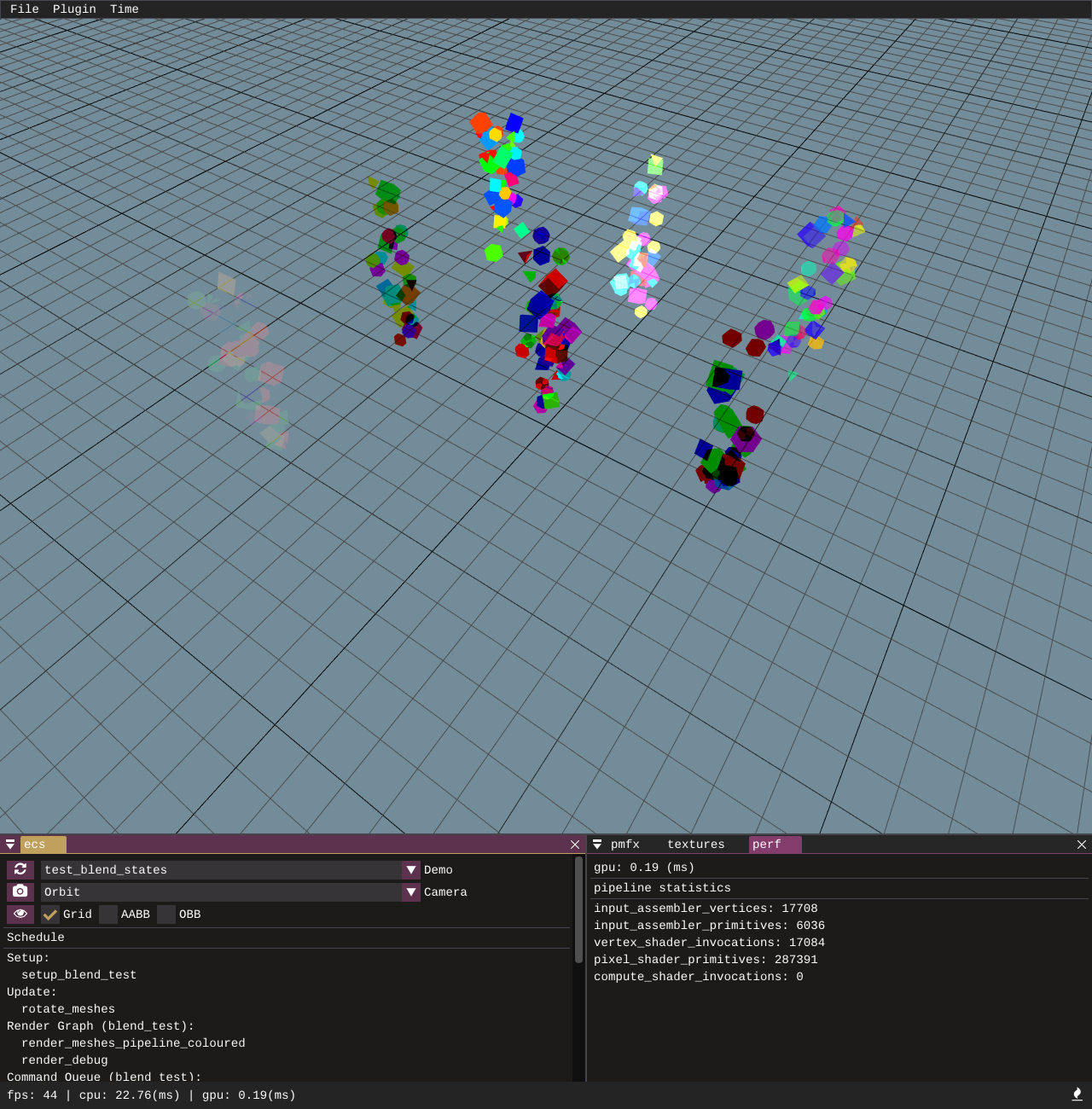1092x1109 pixels.
Task: Click compute_shader_invocations value line
Action: point(699,977)
